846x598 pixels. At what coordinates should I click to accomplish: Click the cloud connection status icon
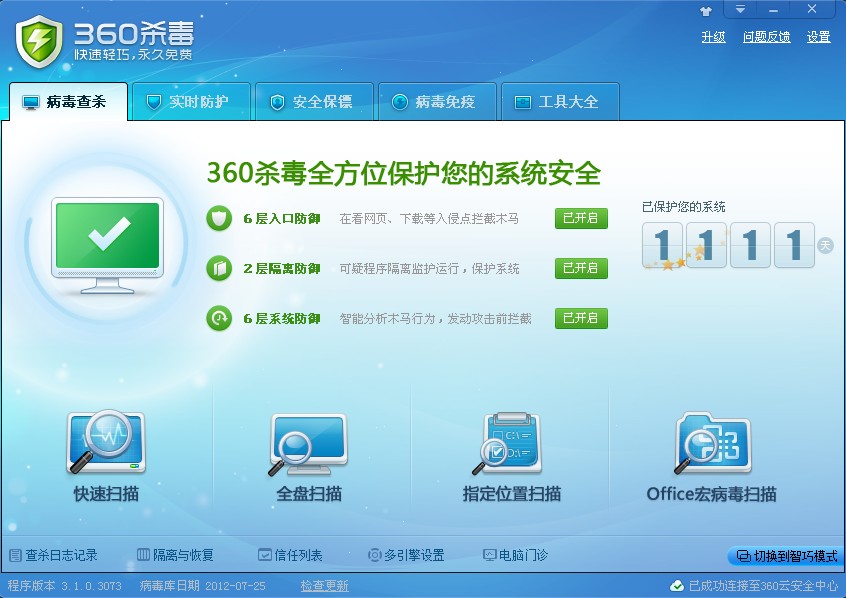[x=677, y=586]
